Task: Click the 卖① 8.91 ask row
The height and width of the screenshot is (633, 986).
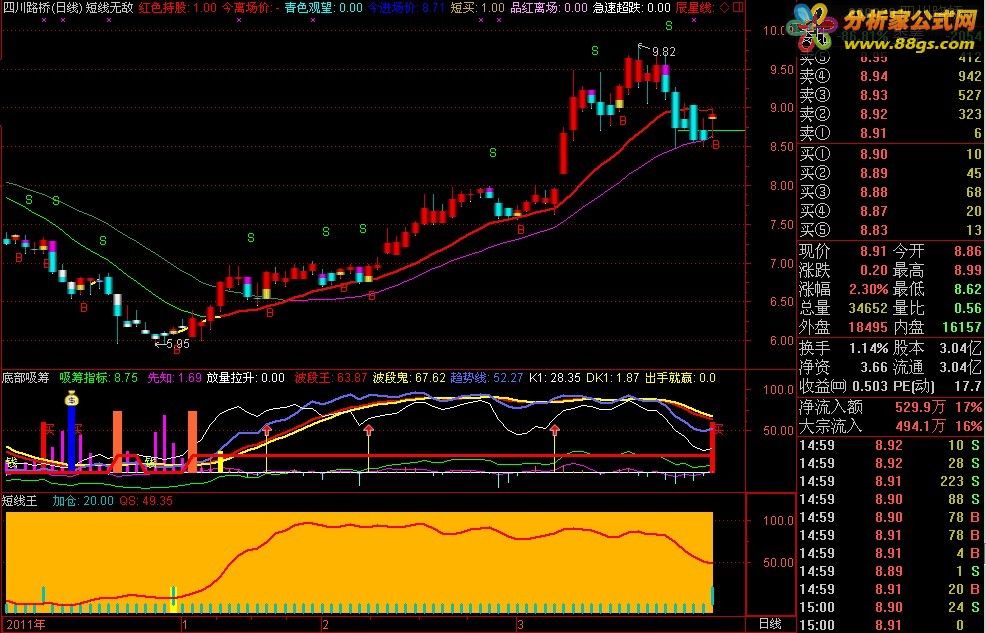Action: click(x=890, y=133)
